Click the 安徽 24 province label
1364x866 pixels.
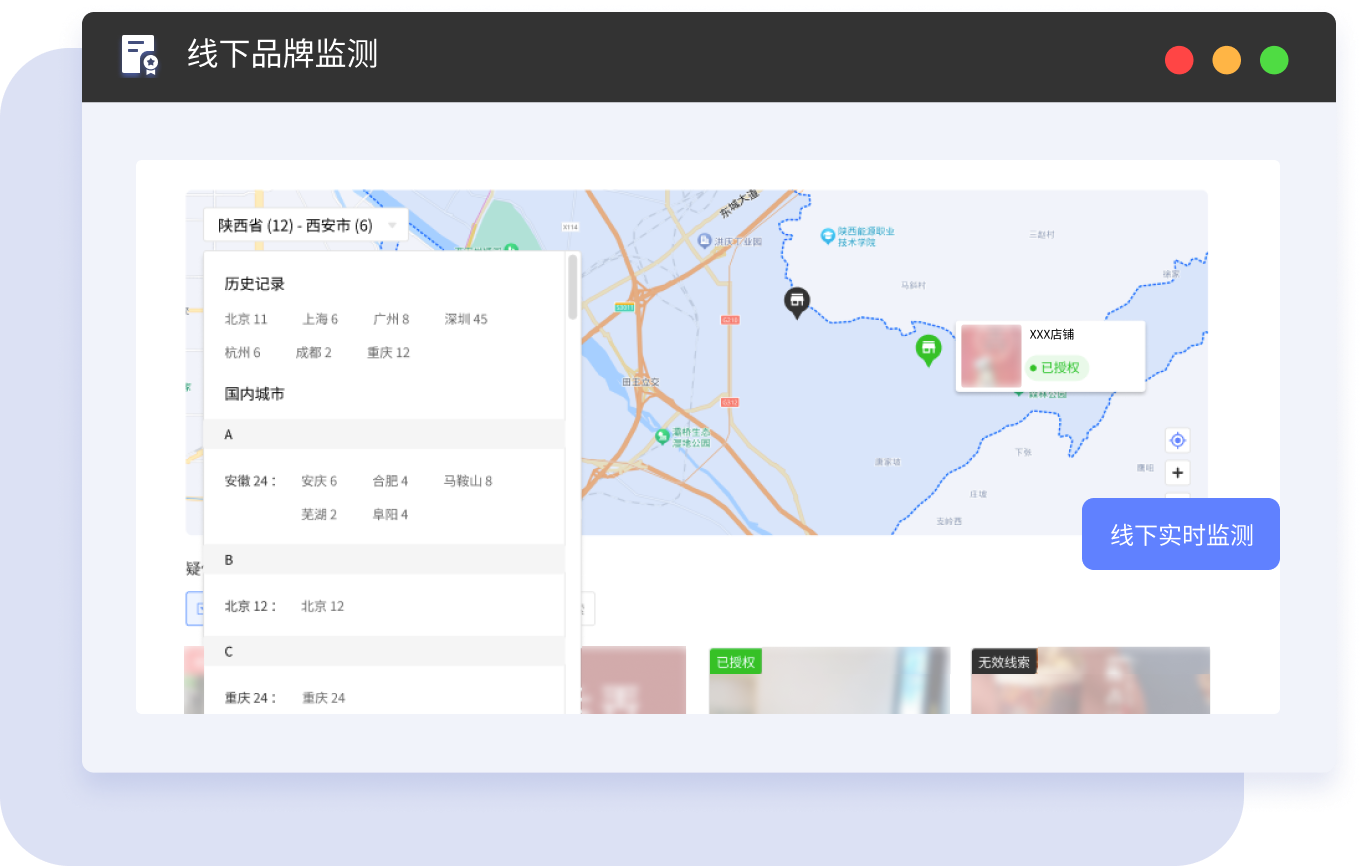pos(250,481)
